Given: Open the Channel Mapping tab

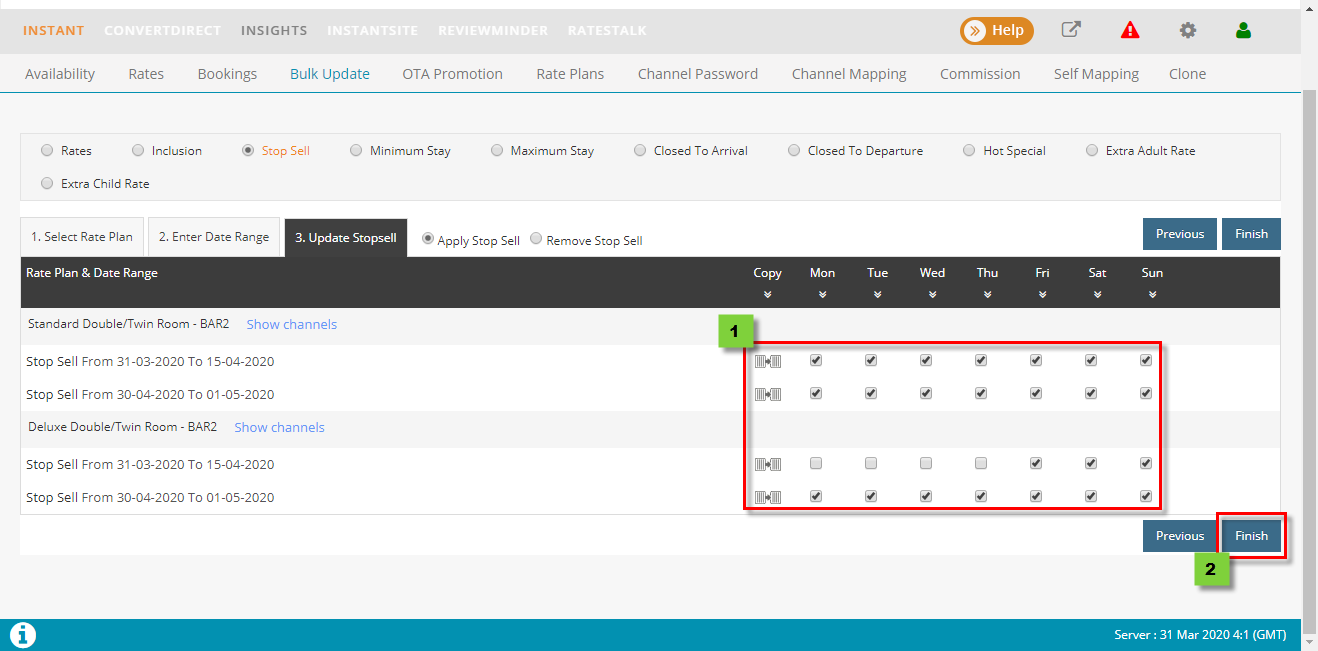Looking at the screenshot, I should (848, 74).
